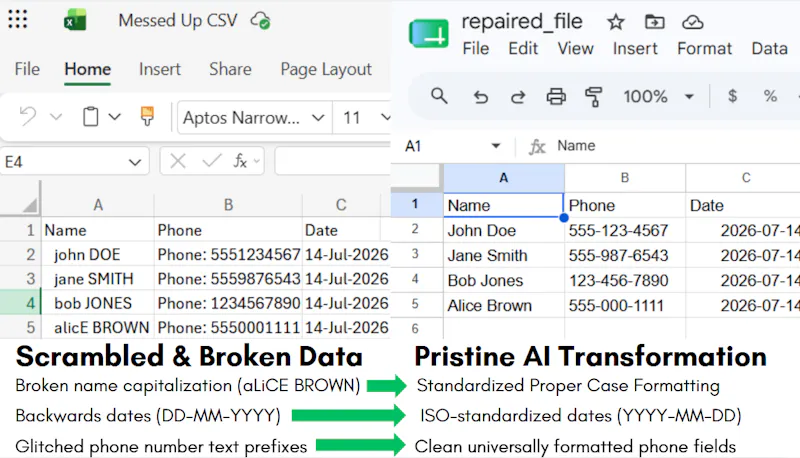
Task: Expand the A1 name box dropdown in Sheets
Action: coord(495,146)
